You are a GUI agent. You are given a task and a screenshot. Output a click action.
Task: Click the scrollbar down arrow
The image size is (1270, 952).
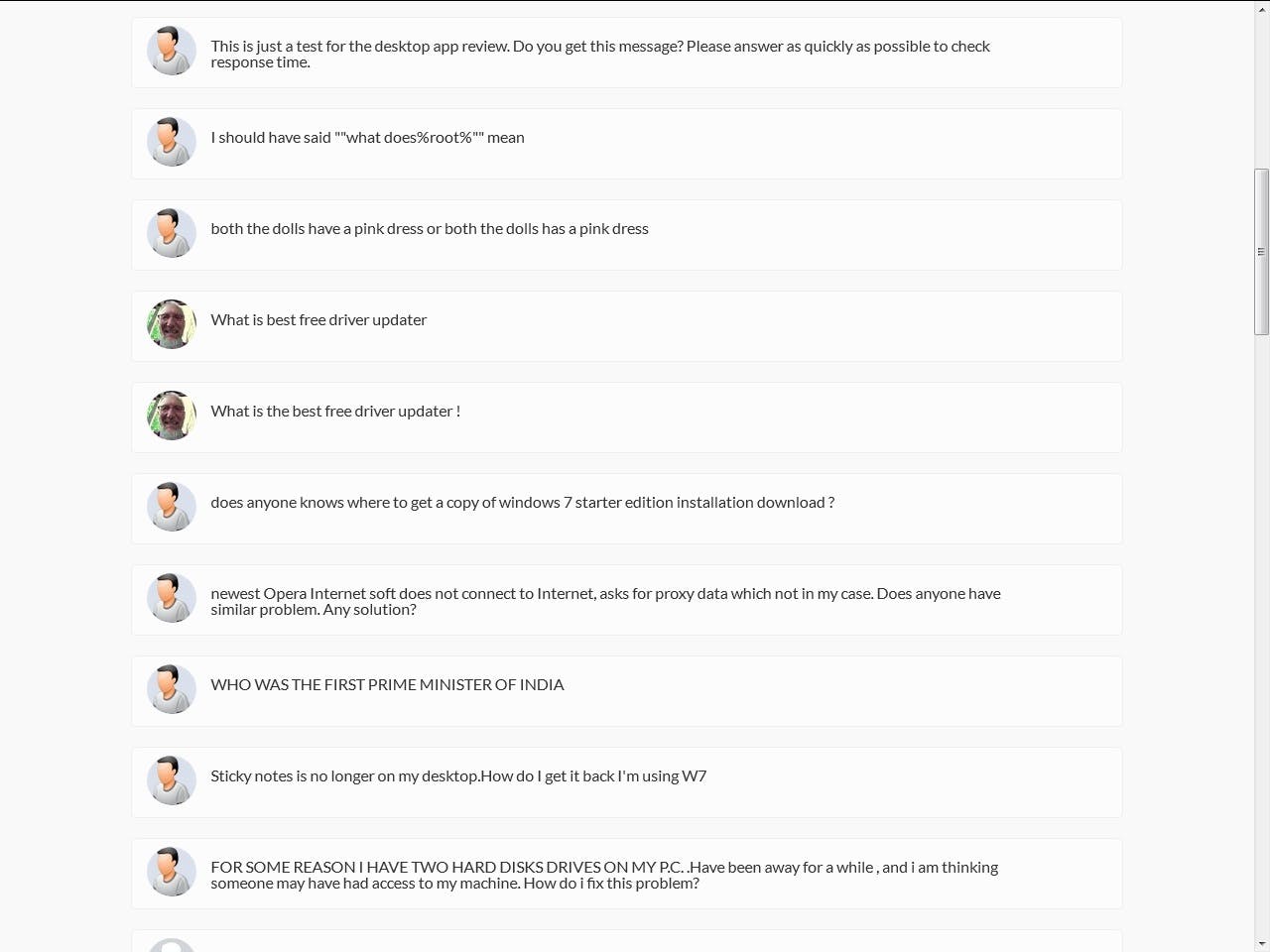[1261, 943]
